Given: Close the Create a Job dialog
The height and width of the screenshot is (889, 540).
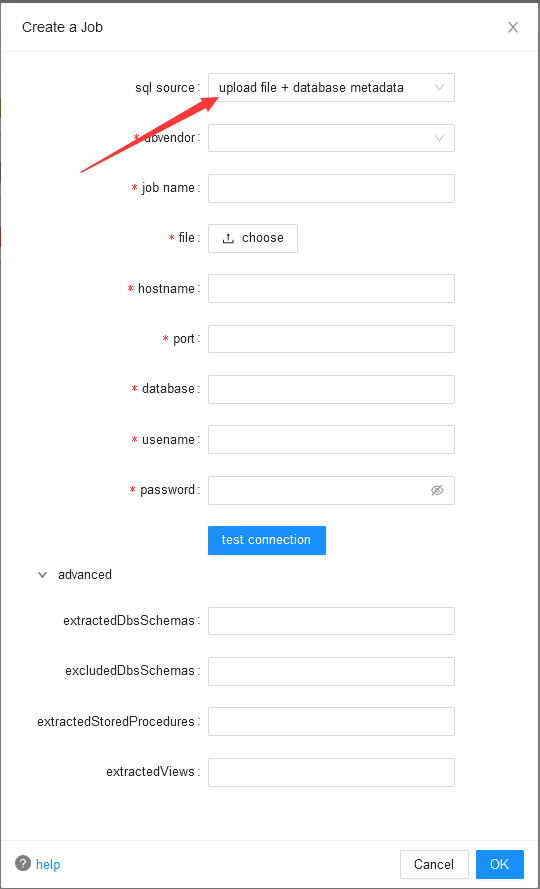Looking at the screenshot, I should click(x=513, y=27).
